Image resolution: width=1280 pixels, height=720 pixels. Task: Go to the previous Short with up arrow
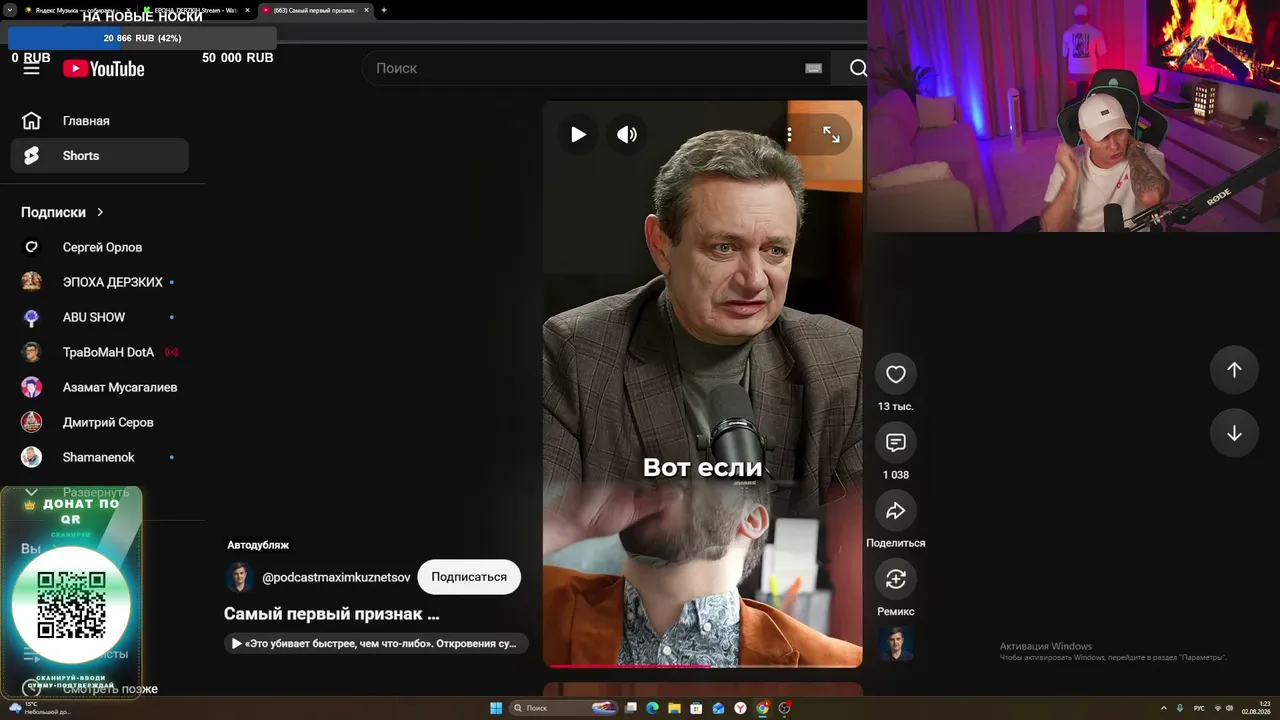click(1234, 370)
